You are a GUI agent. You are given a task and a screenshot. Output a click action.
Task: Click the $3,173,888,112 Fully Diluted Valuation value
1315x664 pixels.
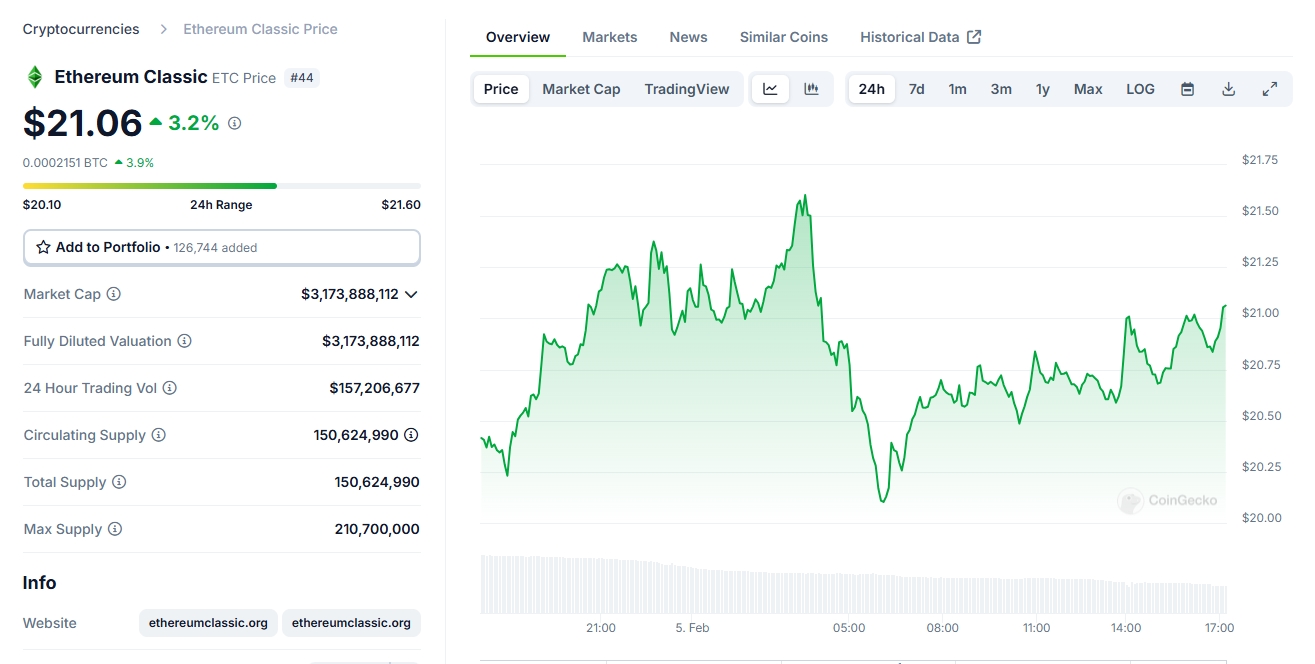371,341
